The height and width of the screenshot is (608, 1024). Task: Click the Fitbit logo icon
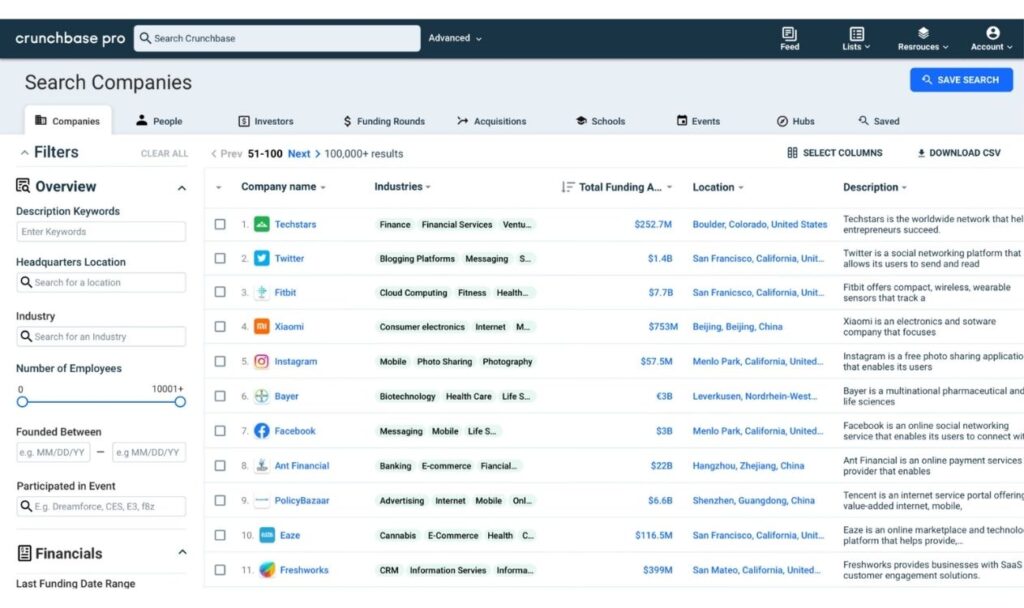tap(261, 292)
